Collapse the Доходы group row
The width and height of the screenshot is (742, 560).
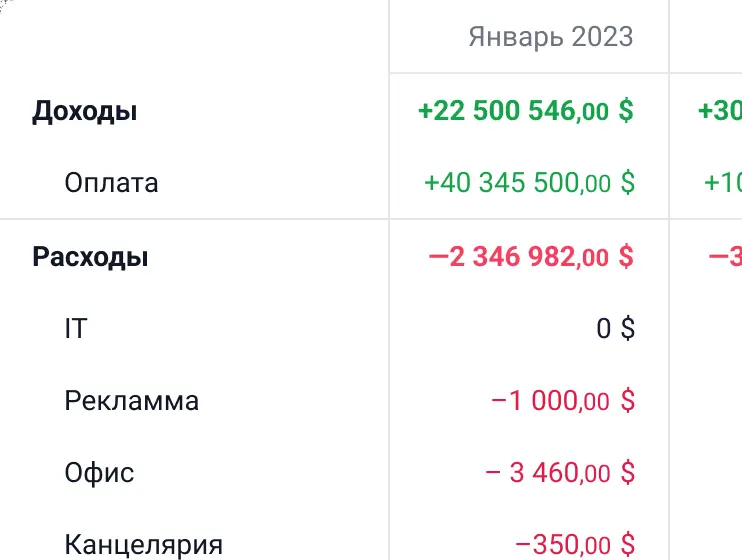pyautogui.click(x=85, y=111)
